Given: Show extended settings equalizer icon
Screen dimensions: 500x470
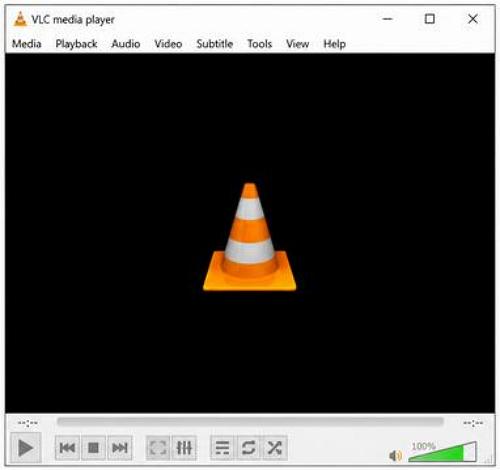Looking at the screenshot, I should [x=184, y=448].
